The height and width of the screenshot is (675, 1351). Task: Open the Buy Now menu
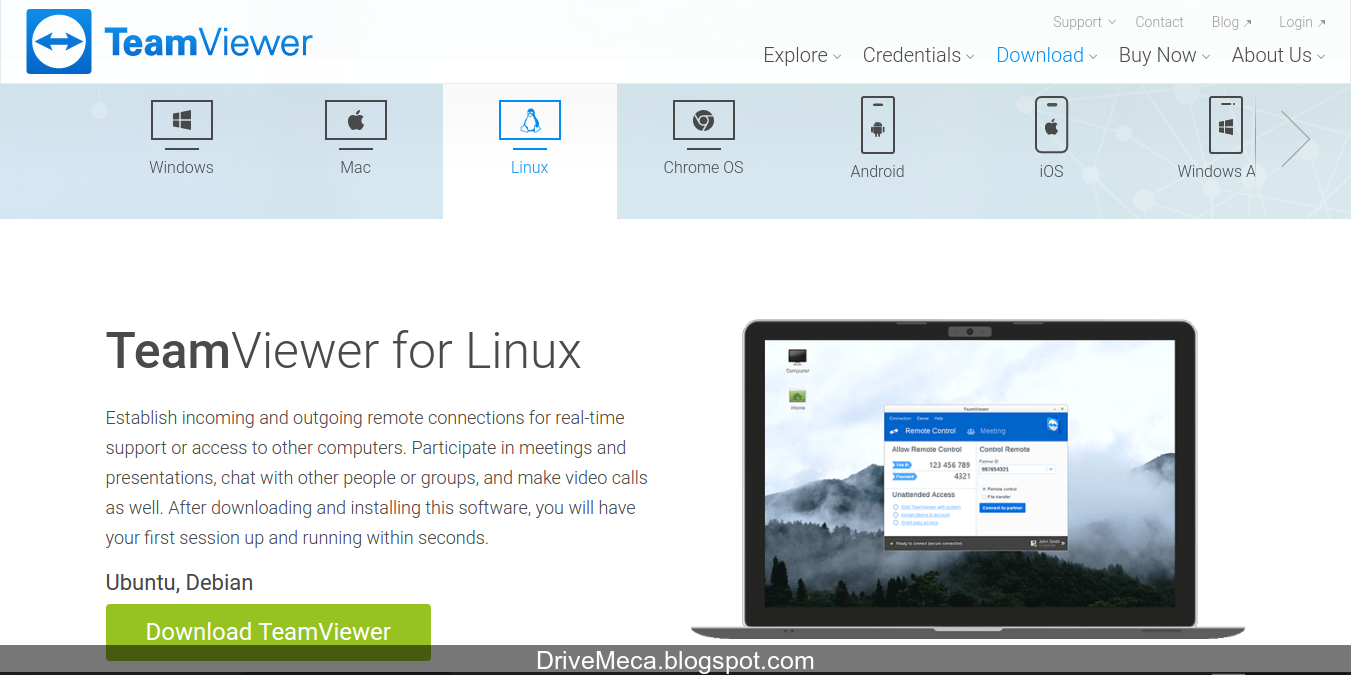1164,55
